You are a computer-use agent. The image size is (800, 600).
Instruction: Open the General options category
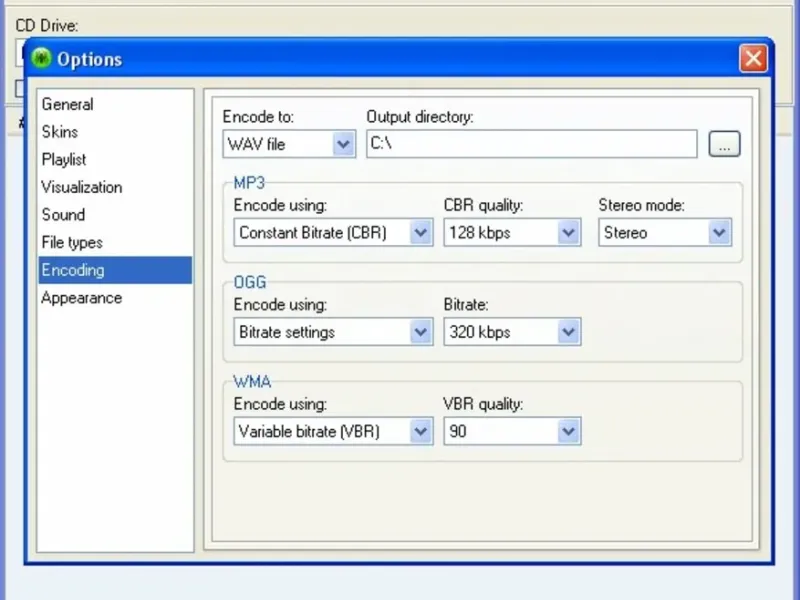click(115, 104)
